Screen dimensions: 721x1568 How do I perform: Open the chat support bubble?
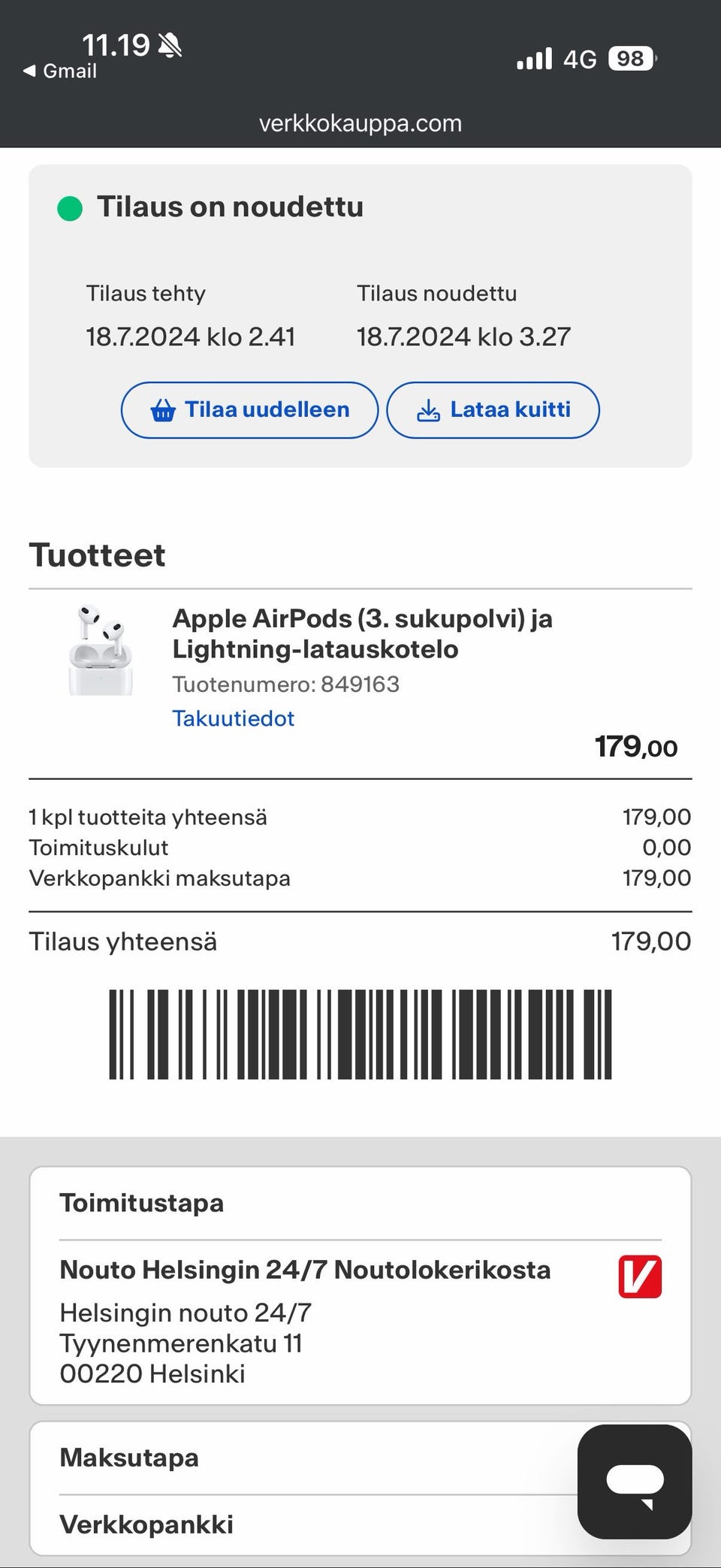tap(635, 1482)
